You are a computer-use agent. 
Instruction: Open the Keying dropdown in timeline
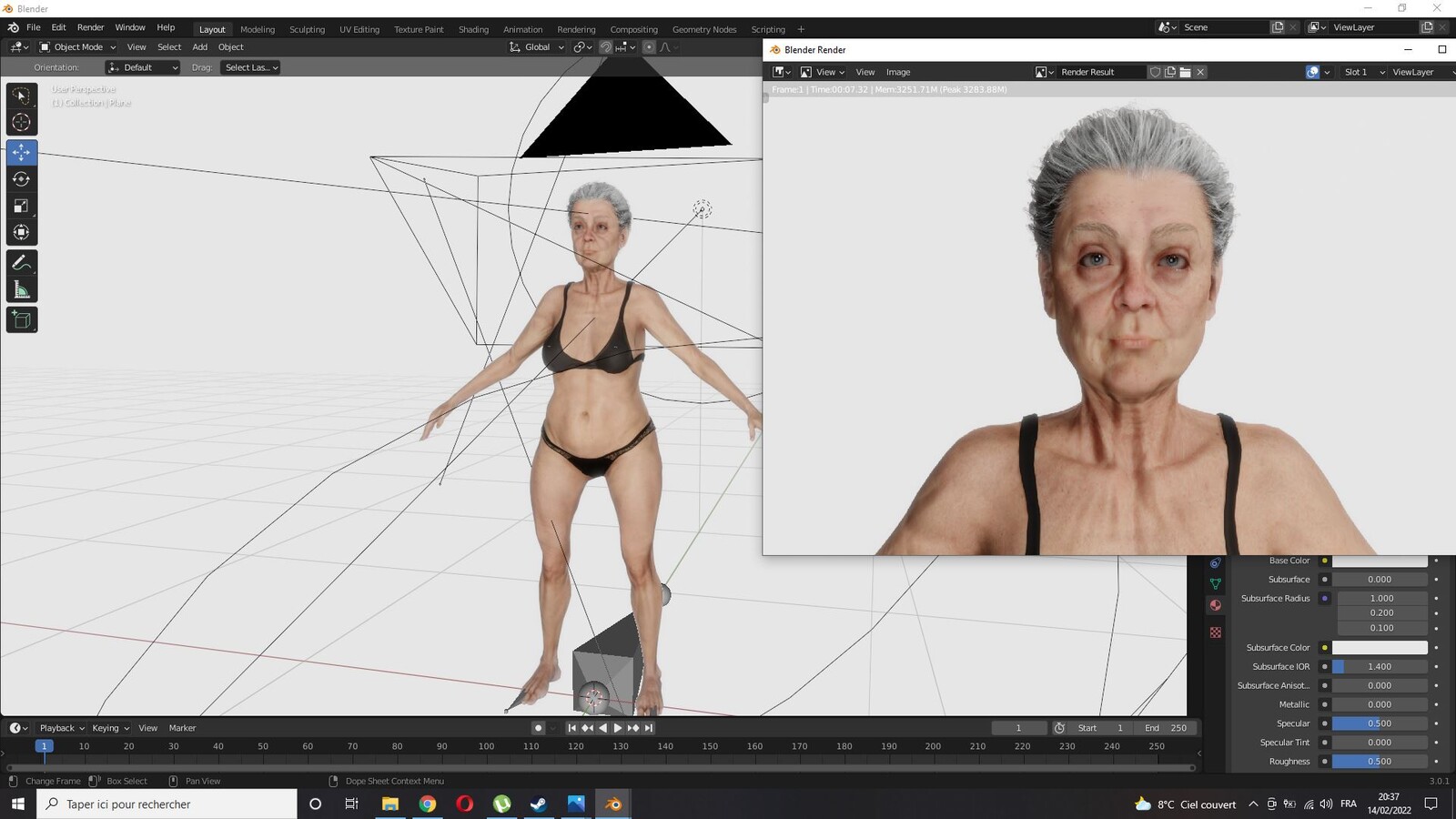[x=111, y=728]
